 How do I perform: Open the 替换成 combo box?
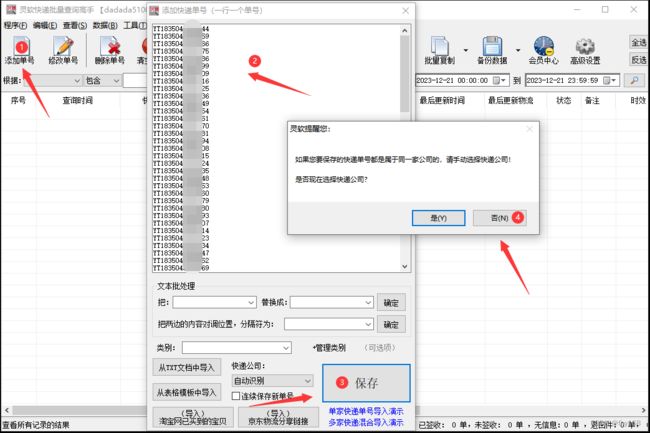tap(332, 302)
